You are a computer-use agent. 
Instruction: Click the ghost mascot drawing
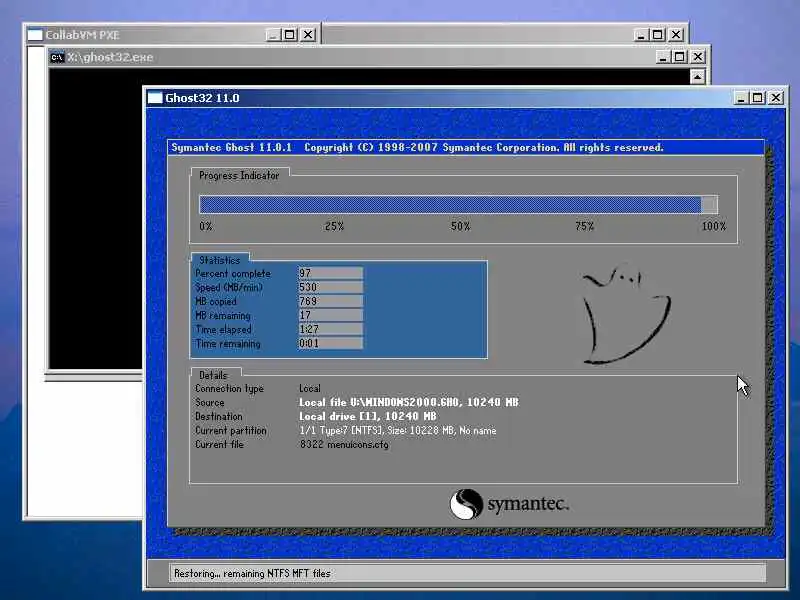[x=627, y=314]
